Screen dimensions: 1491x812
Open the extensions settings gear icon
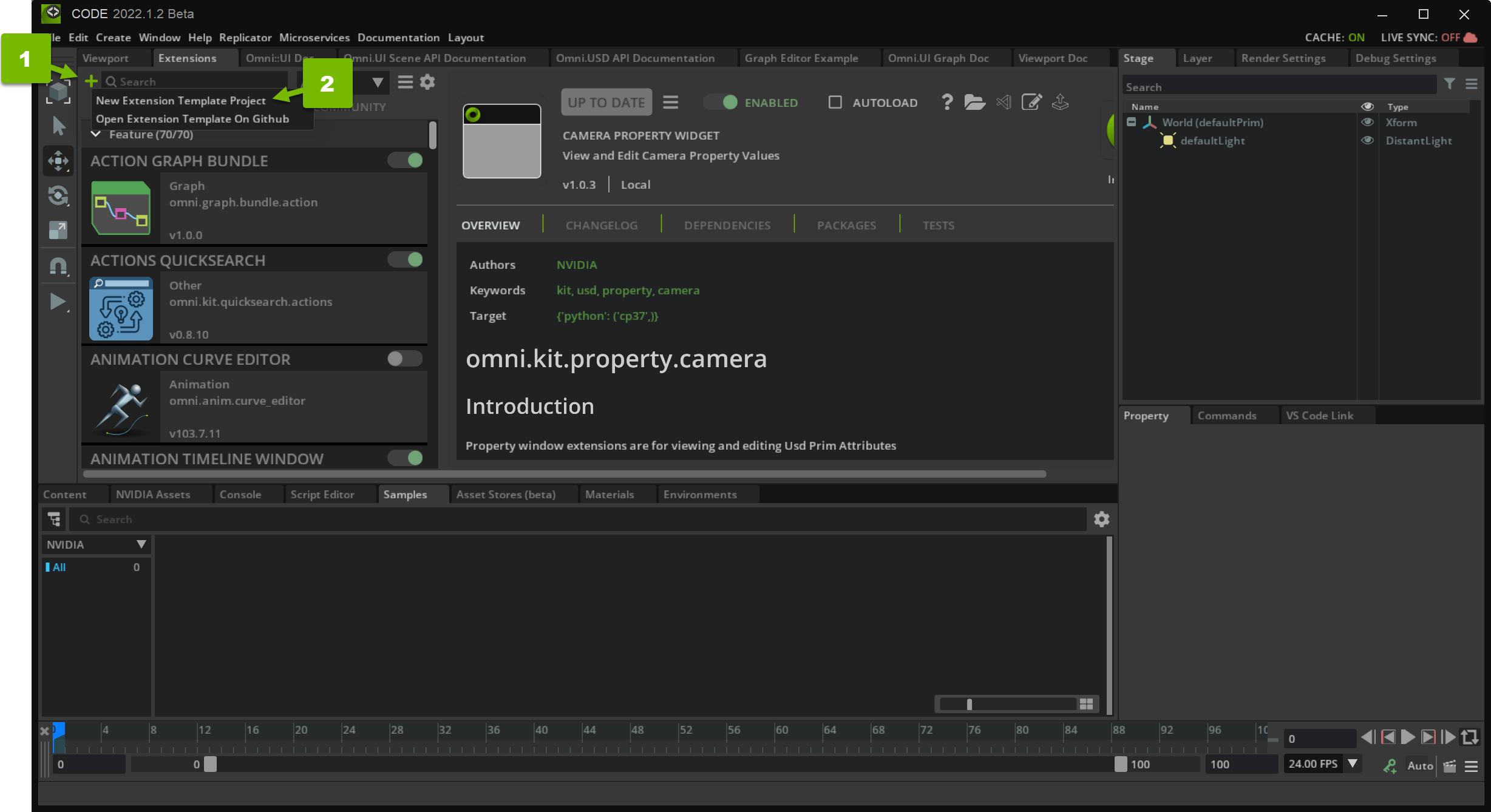(427, 82)
